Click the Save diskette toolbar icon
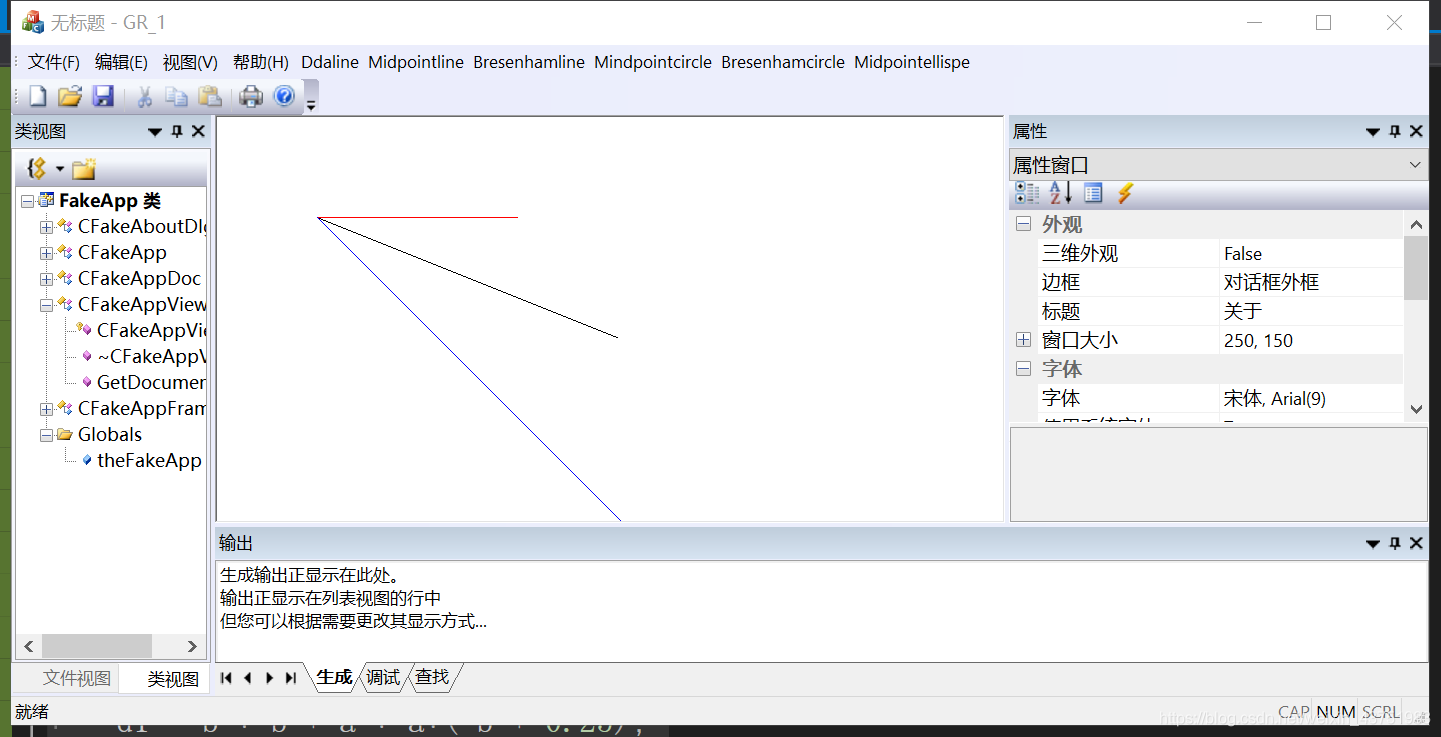Viewport: 1441px width, 737px height. [x=102, y=96]
